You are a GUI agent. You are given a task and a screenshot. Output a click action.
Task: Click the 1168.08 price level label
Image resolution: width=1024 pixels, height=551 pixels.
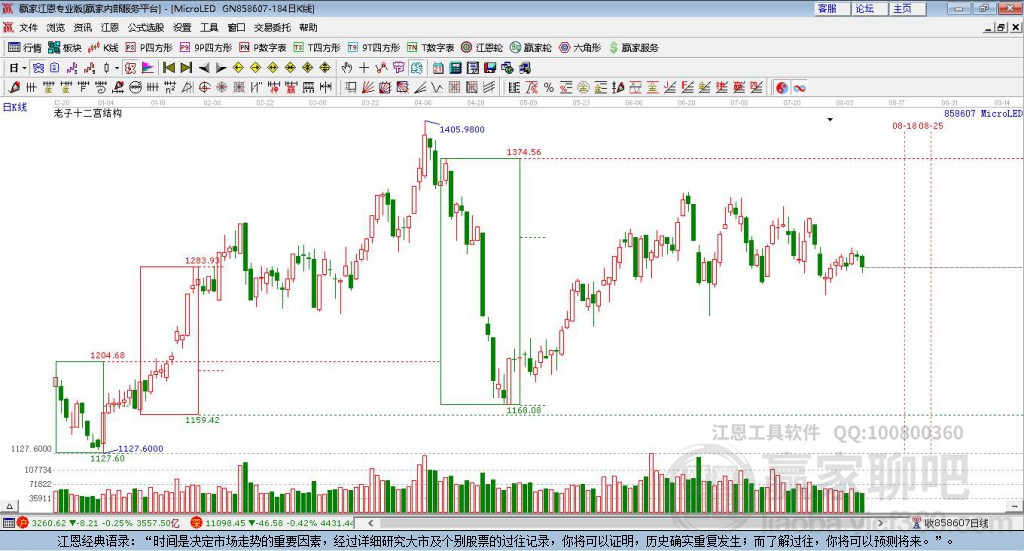524,410
